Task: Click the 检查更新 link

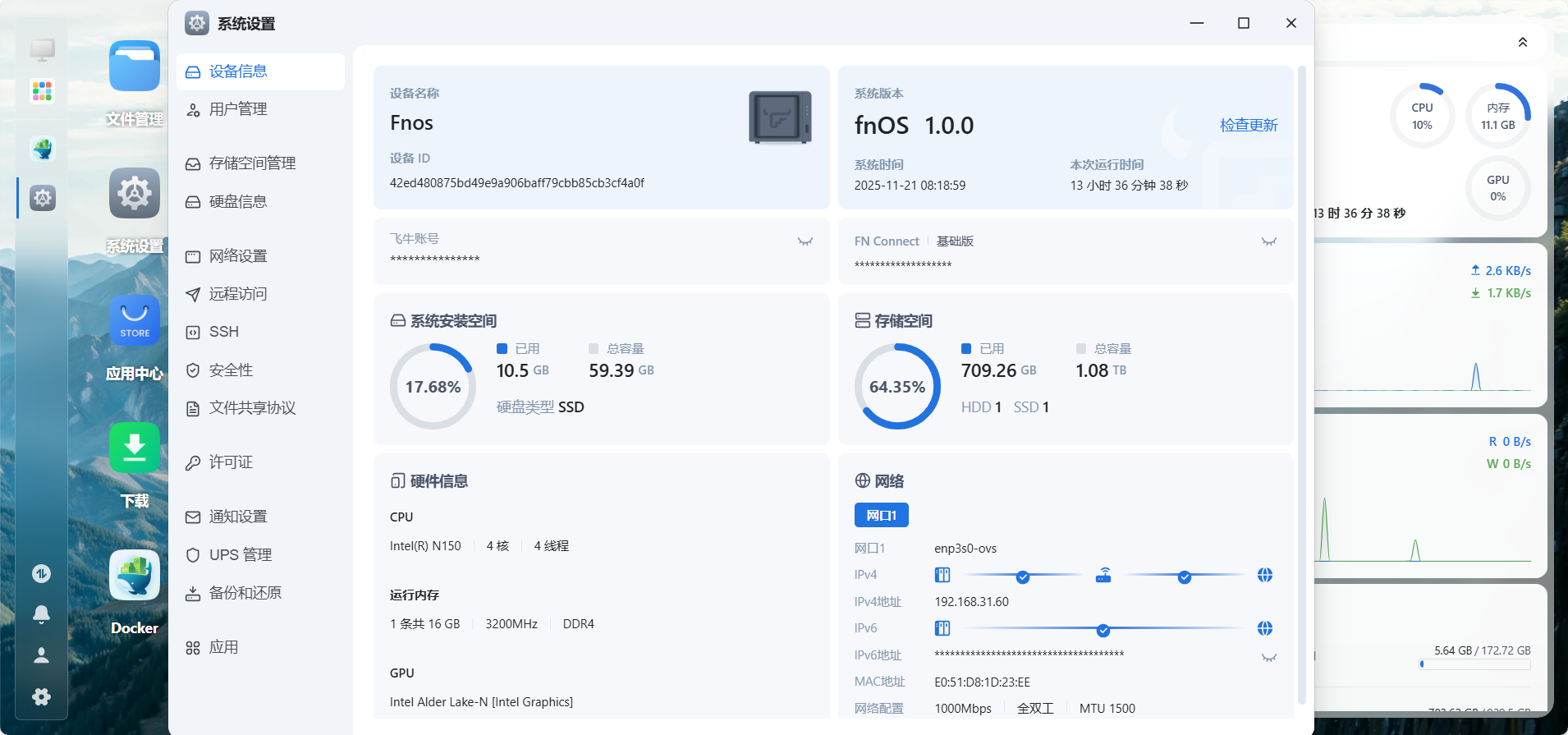Action: point(1248,125)
